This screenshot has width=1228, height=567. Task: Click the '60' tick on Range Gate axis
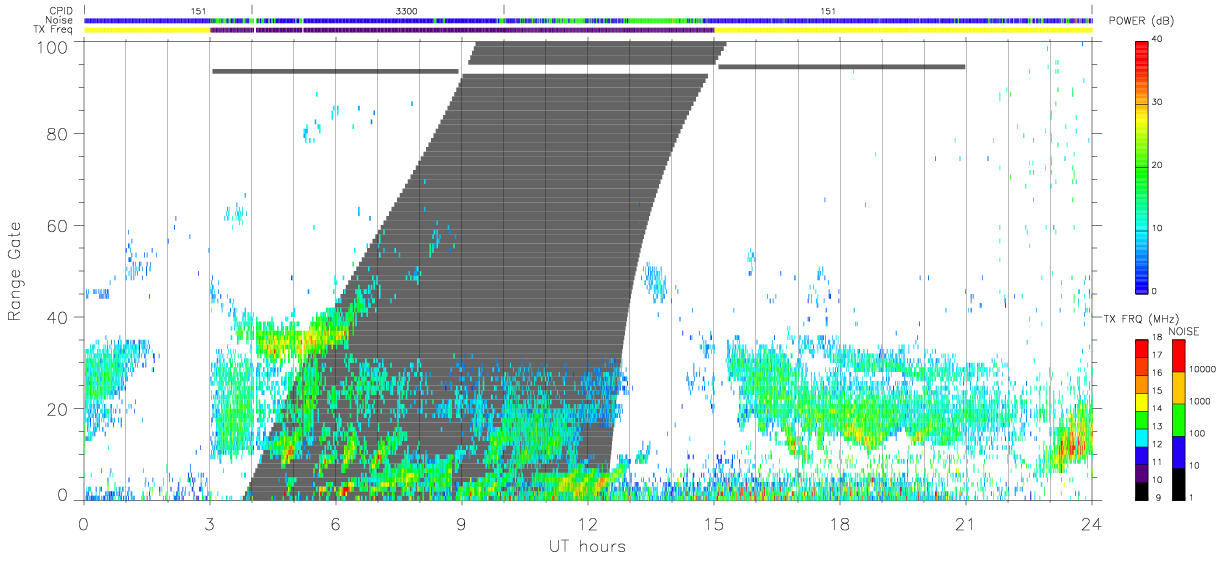pyautogui.click(x=59, y=226)
